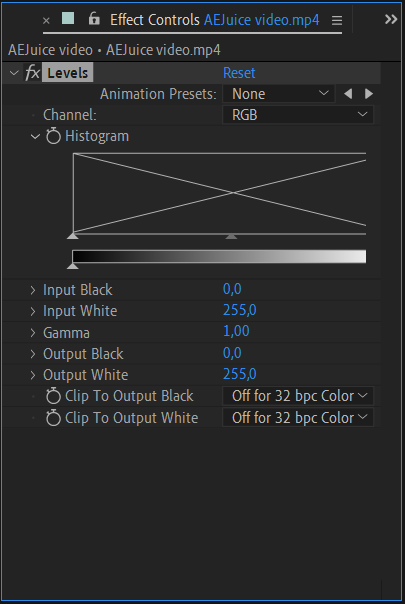Click the gamma midpoint triangle under histogram
405x604 pixels.
231,236
